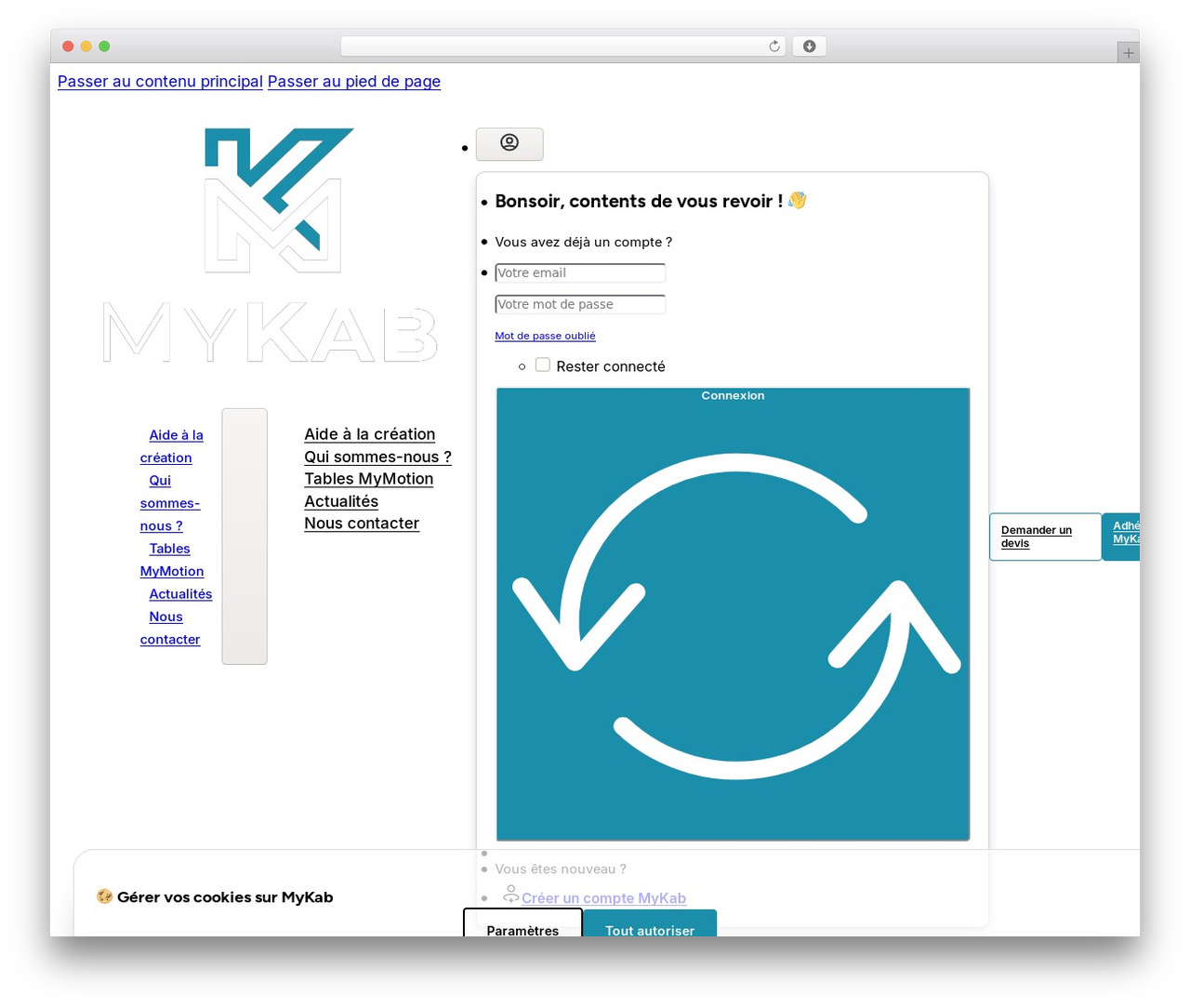Select black Aide à la création menu item
The image size is (1190, 1008).
coord(370,434)
